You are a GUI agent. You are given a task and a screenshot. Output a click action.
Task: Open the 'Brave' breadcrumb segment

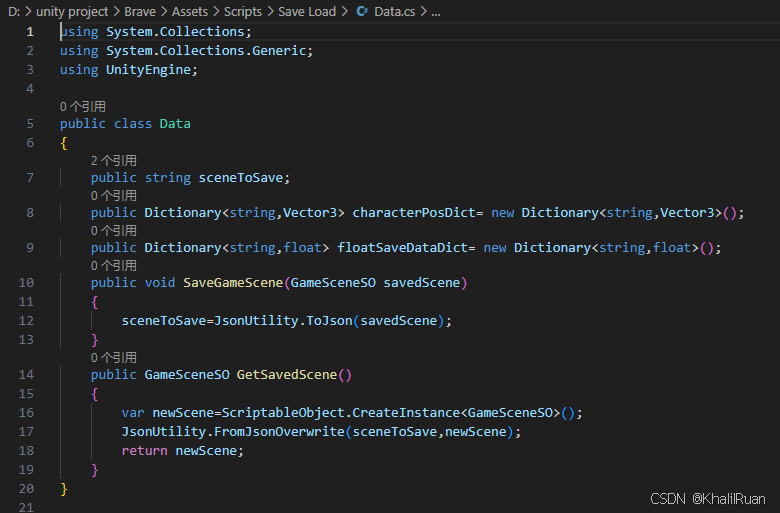click(140, 11)
